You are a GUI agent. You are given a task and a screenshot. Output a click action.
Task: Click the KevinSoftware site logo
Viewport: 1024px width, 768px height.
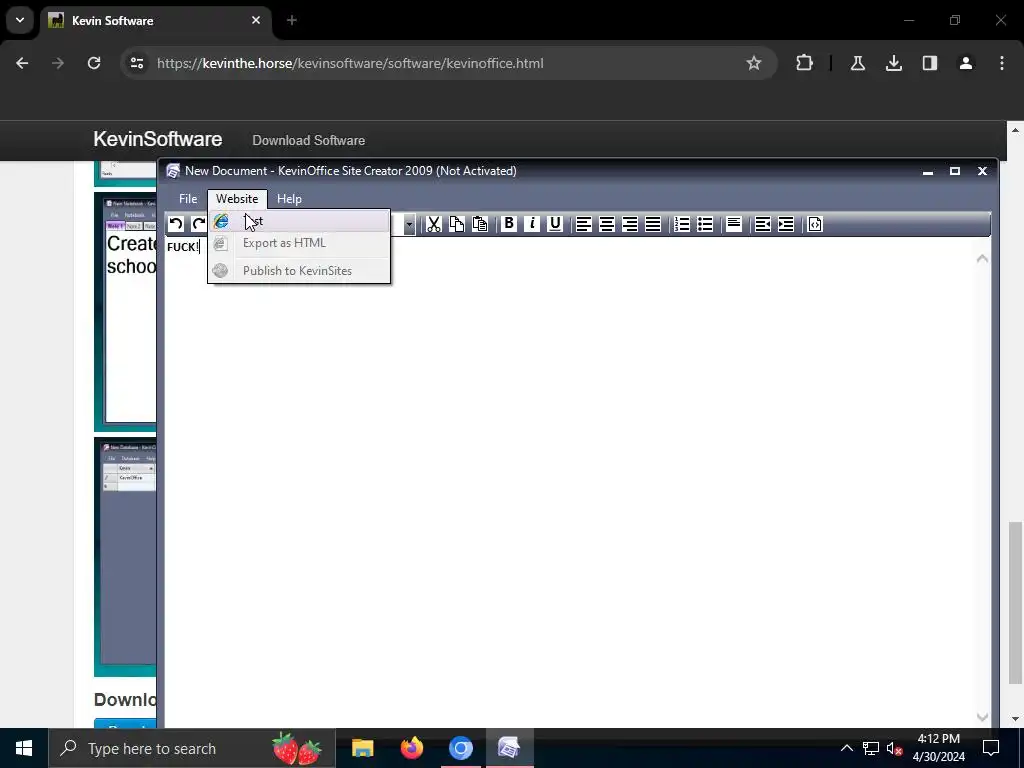tap(157, 139)
